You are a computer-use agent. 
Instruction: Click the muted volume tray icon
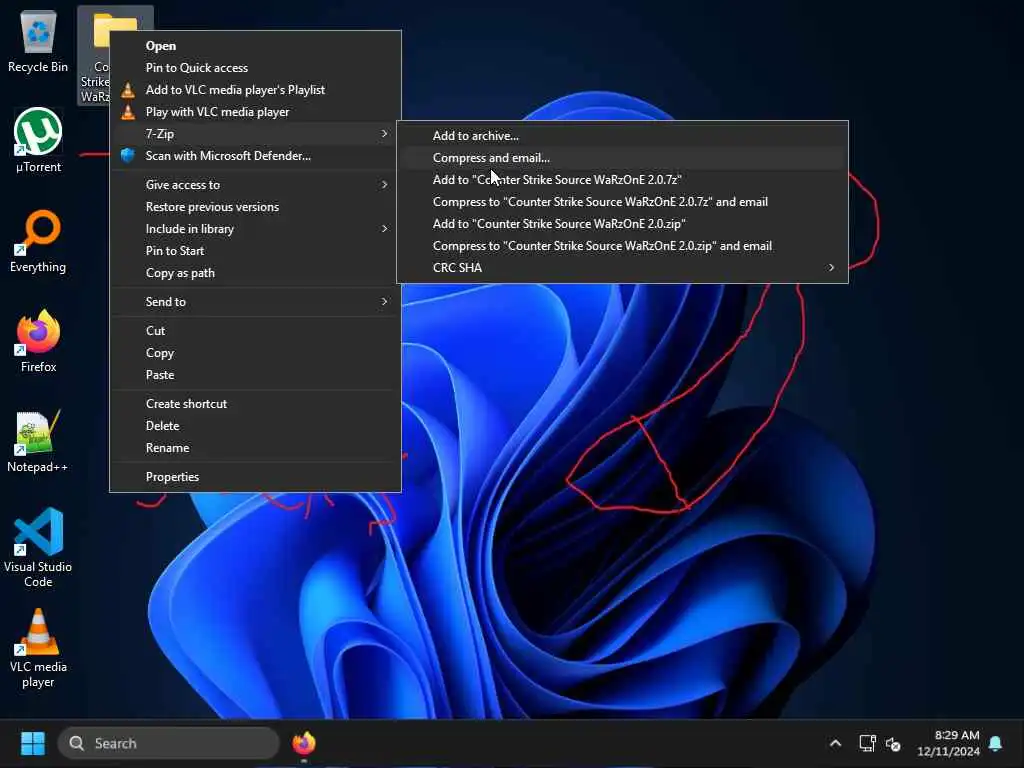click(x=893, y=744)
